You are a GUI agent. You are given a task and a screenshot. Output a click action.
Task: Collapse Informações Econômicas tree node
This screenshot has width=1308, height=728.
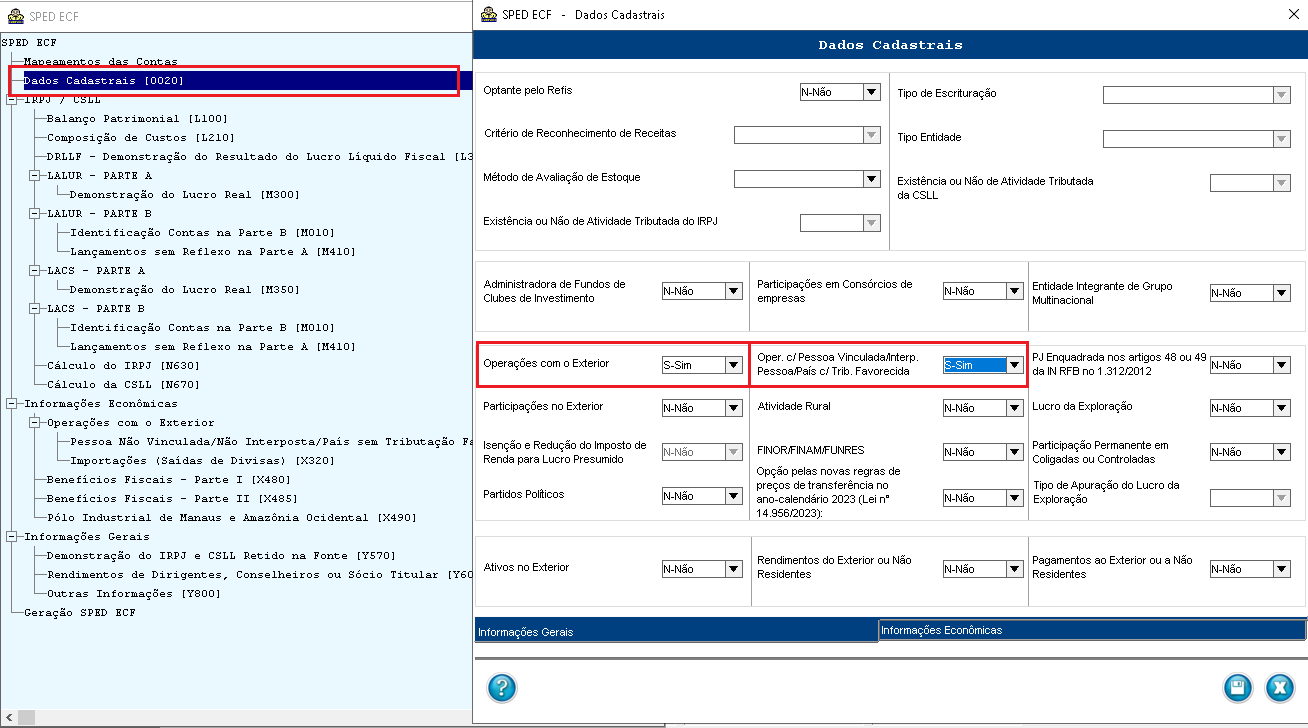point(11,403)
